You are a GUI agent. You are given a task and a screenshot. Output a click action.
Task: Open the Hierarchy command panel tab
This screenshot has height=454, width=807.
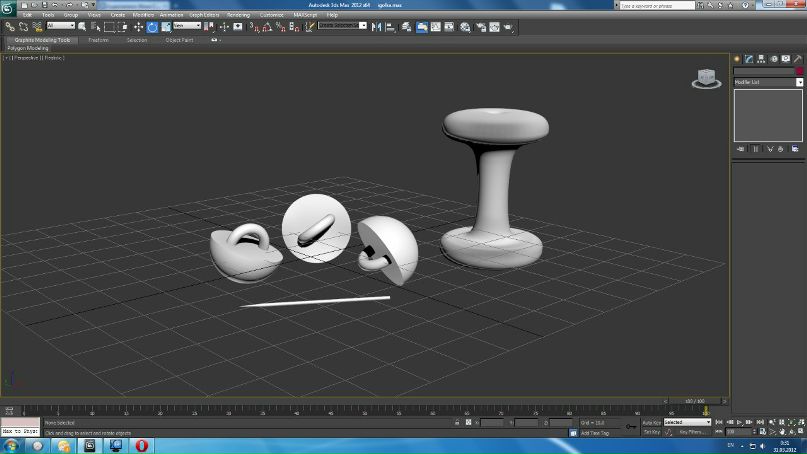click(761, 59)
